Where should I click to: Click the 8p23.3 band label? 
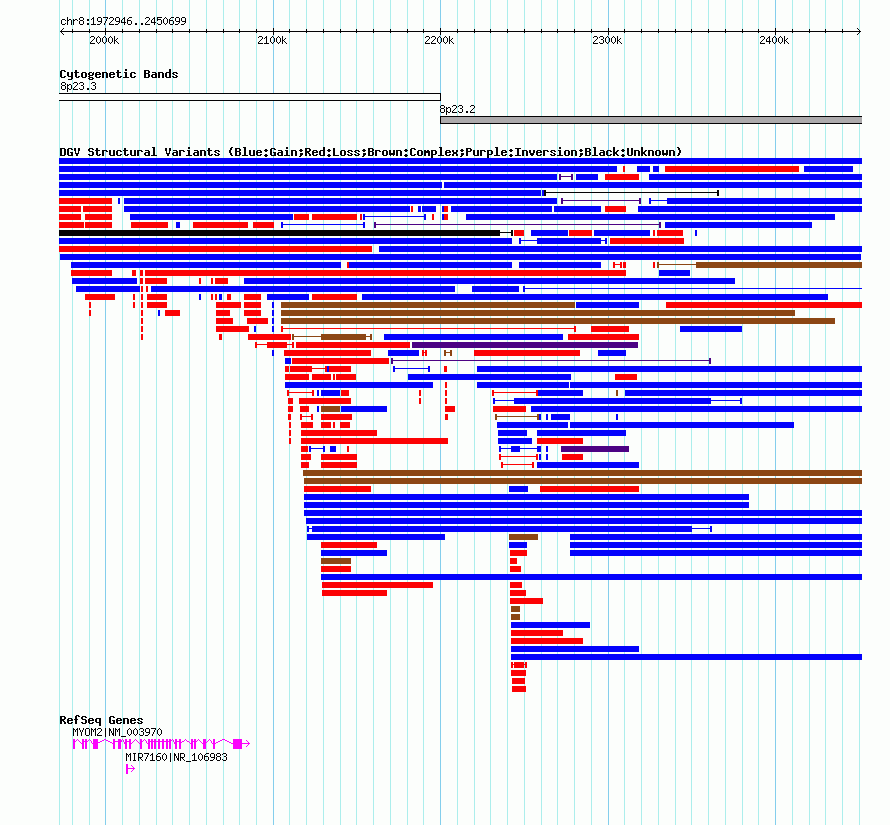(78, 86)
